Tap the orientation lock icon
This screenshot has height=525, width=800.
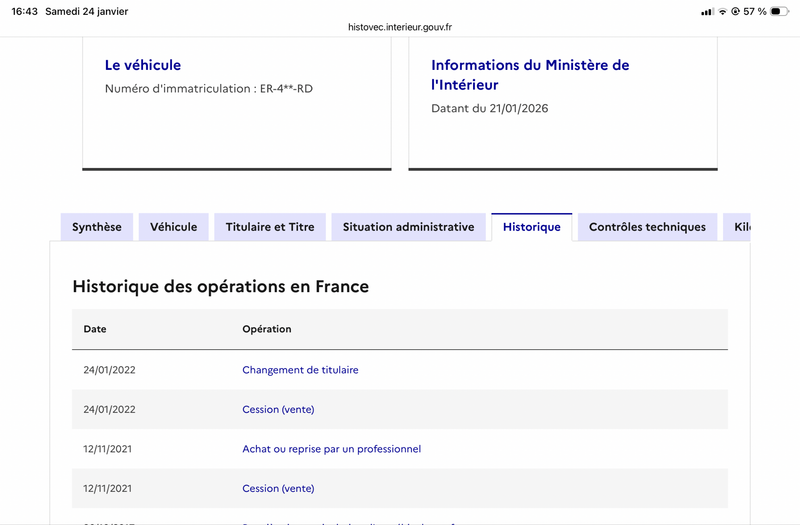tap(735, 12)
